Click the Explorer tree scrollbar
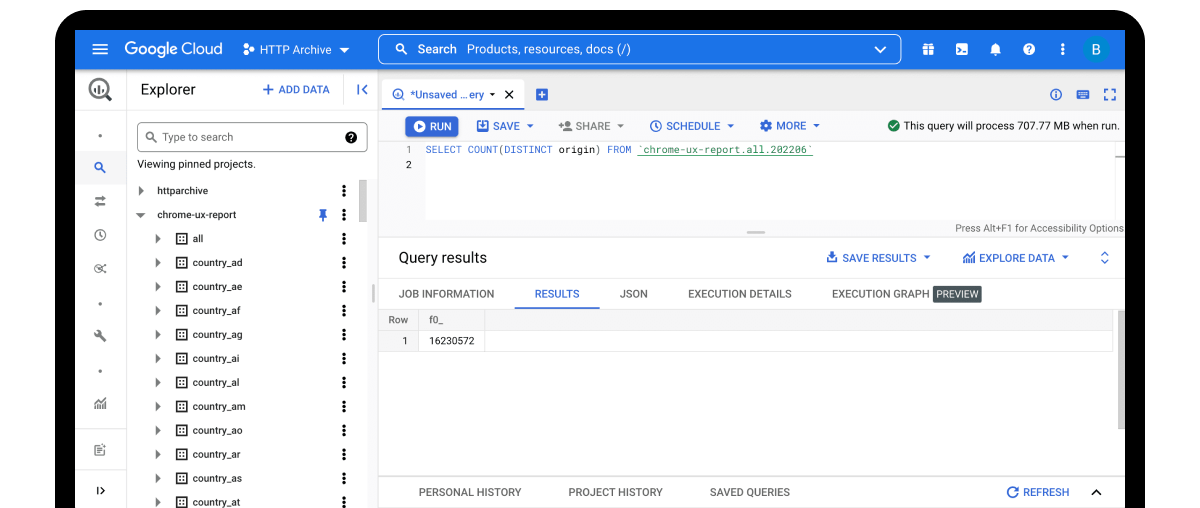Image resolution: width=1200 pixels, height=508 pixels. [x=363, y=201]
